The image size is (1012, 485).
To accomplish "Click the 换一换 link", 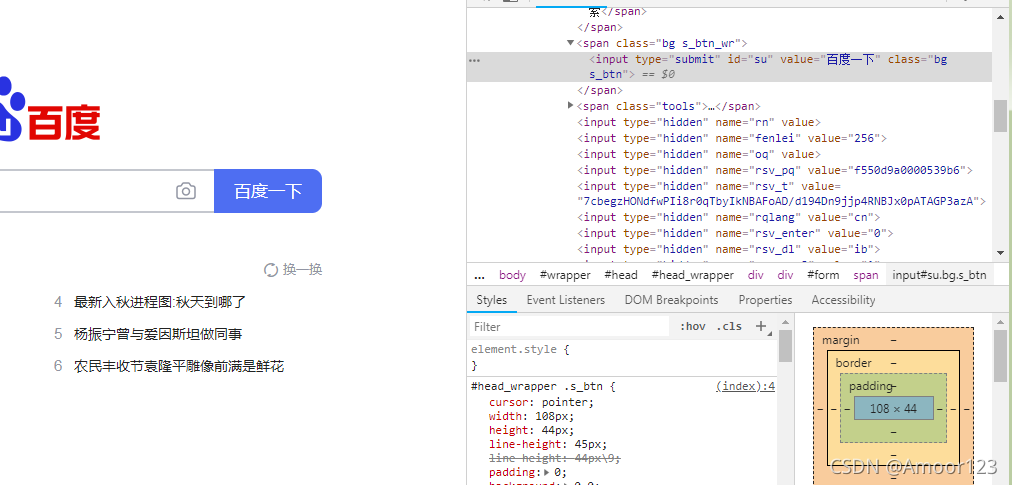I will pyautogui.click(x=302, y=269).
